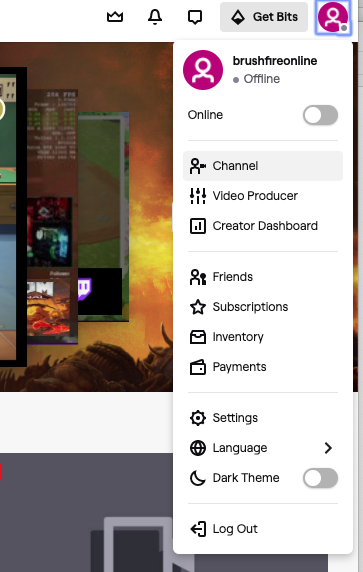Close the menu via top-right profile avatar
The width and height of the screenshot is (363, 572).
coord(333,17)
